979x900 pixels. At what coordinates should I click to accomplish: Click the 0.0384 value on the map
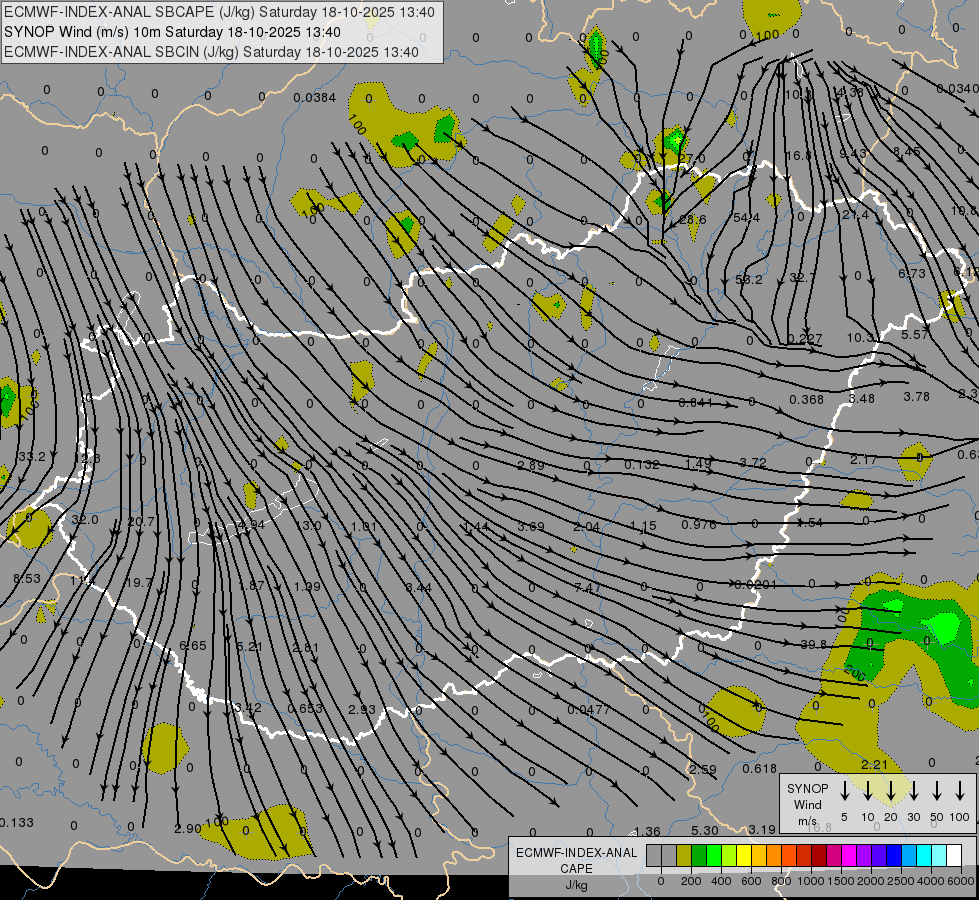pyautogui.click(x=315, y=97)
